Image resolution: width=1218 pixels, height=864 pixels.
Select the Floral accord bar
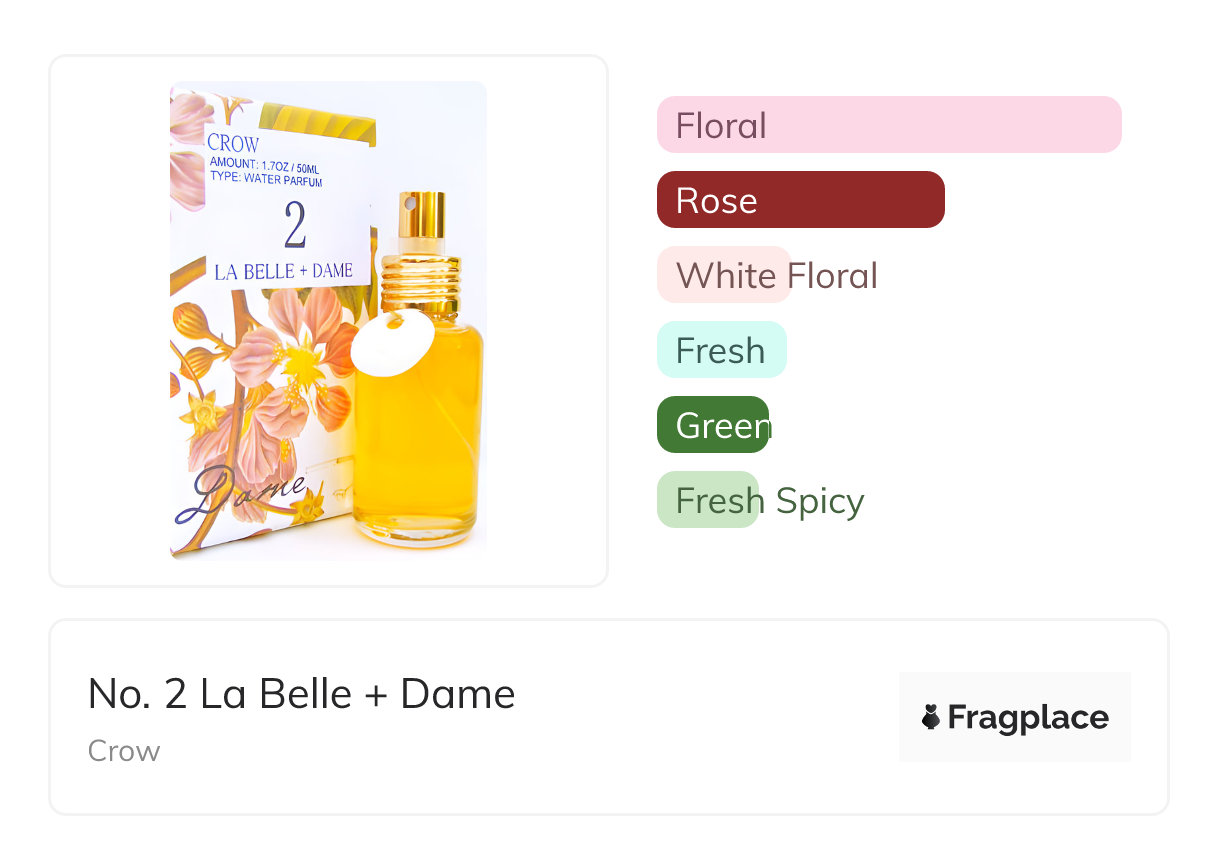(889, 125)
